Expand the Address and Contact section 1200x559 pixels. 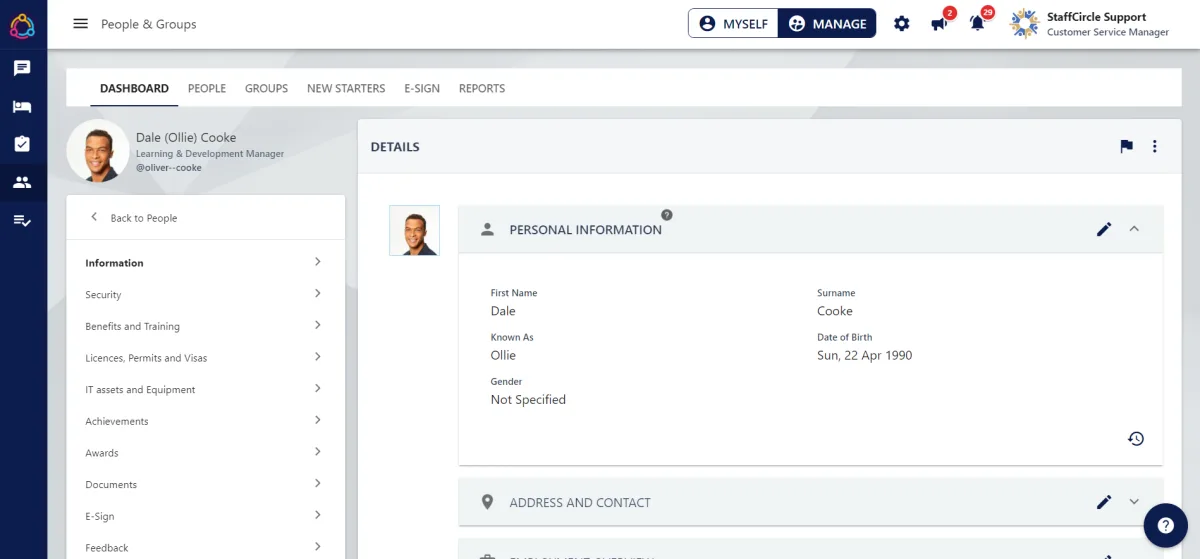(x=1134, y=502)
